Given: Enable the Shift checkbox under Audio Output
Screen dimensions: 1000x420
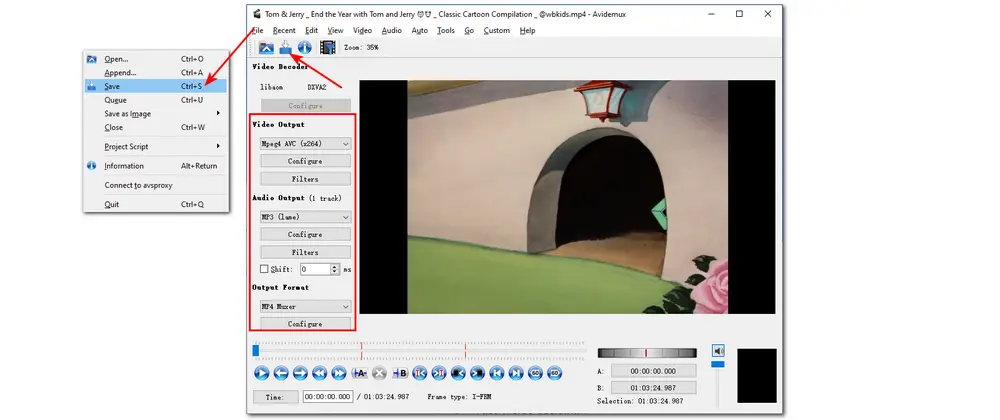Looking at the screenshot, I should [x=264, y=270].
